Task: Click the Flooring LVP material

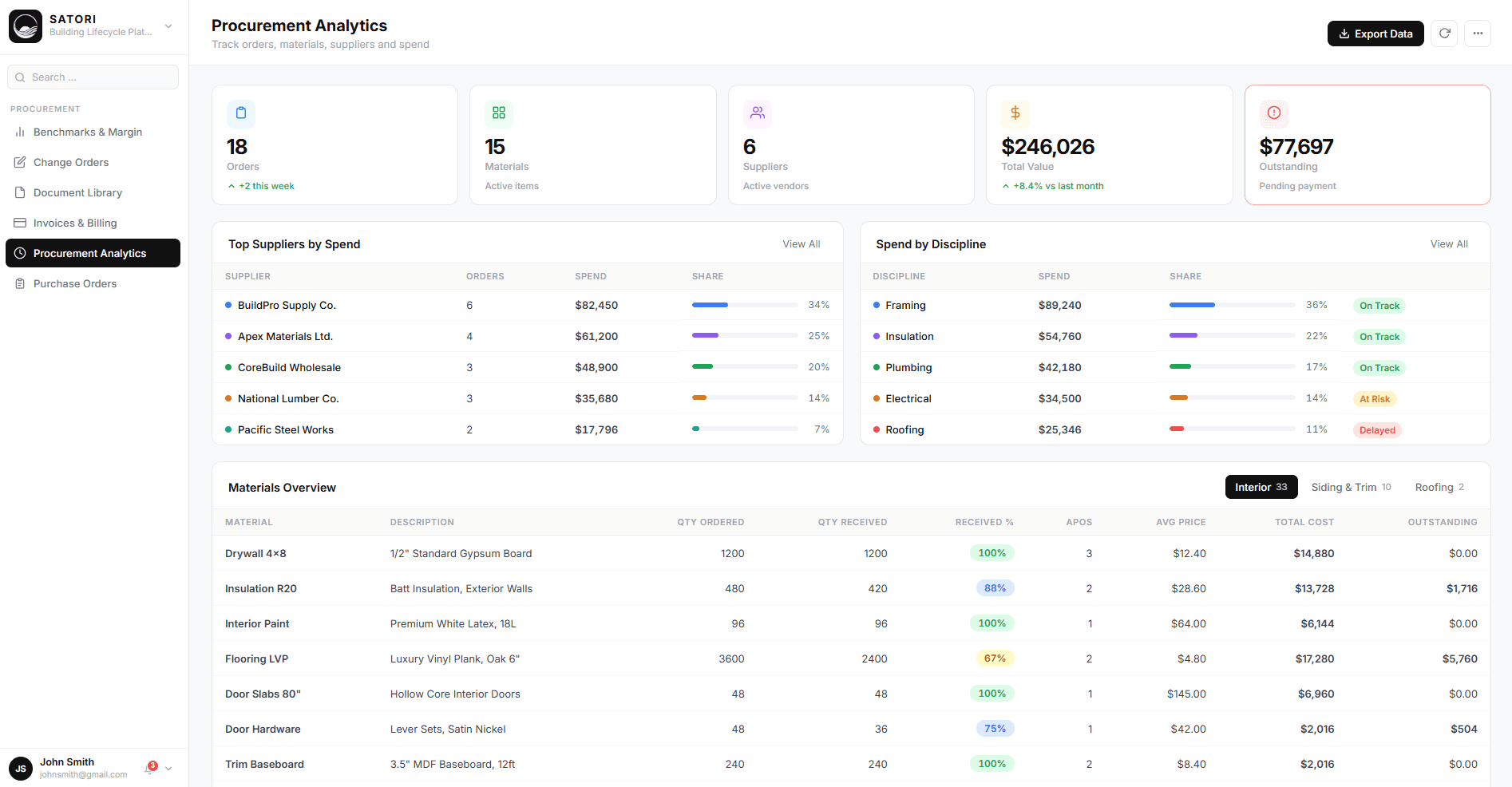Action: [x=256, y=658]
